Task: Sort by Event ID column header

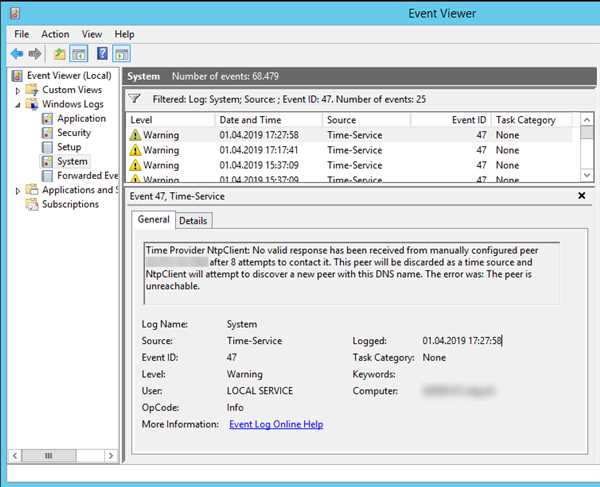Action: [451, 120]
